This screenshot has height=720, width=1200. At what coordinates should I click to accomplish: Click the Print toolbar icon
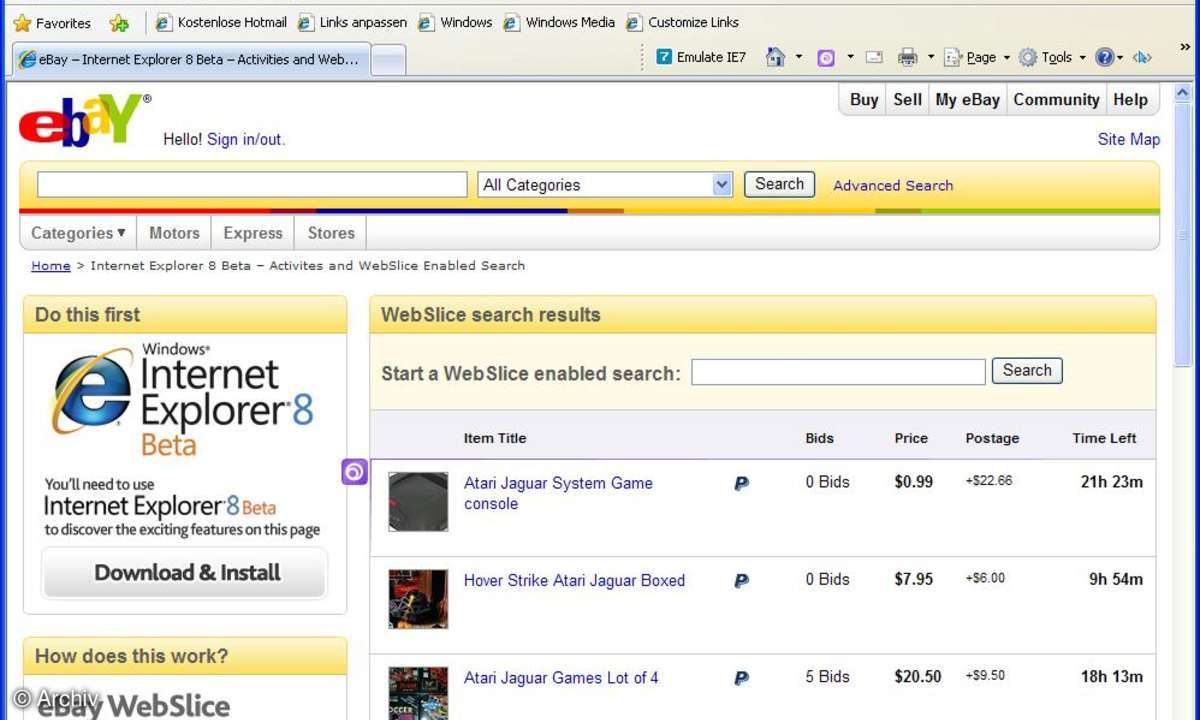pyautogui.click(x=907, y=57)
